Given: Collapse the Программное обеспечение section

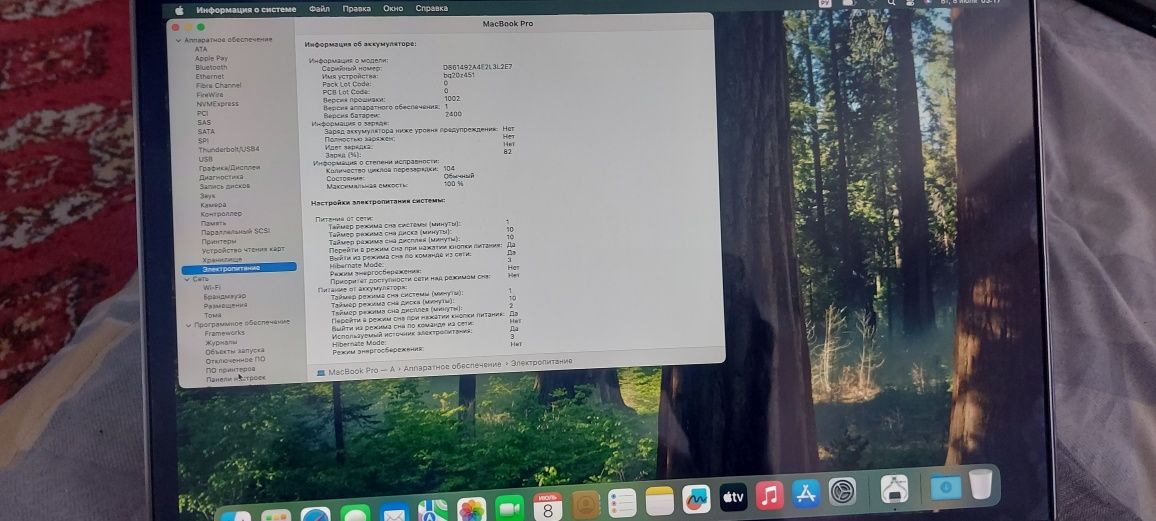Looking at the screenshot, I should click(189, 324).
